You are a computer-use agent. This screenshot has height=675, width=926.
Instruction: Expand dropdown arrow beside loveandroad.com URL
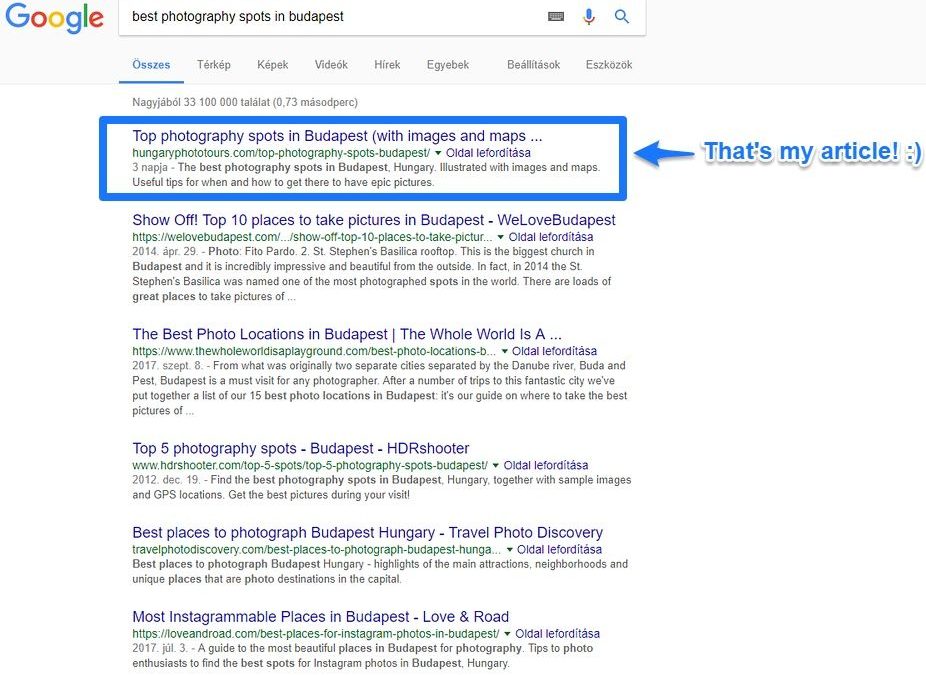click(x=507, y=634)
